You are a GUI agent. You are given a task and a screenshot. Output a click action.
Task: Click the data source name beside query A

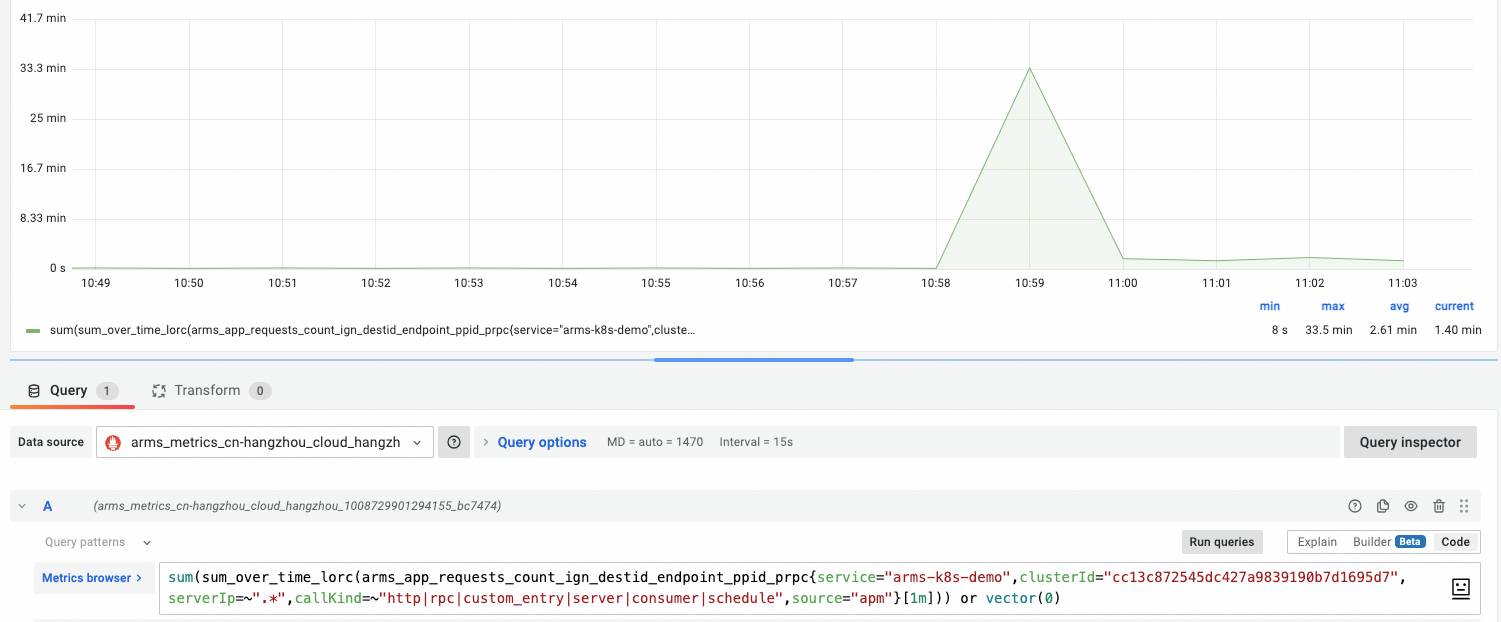[297, 506]
